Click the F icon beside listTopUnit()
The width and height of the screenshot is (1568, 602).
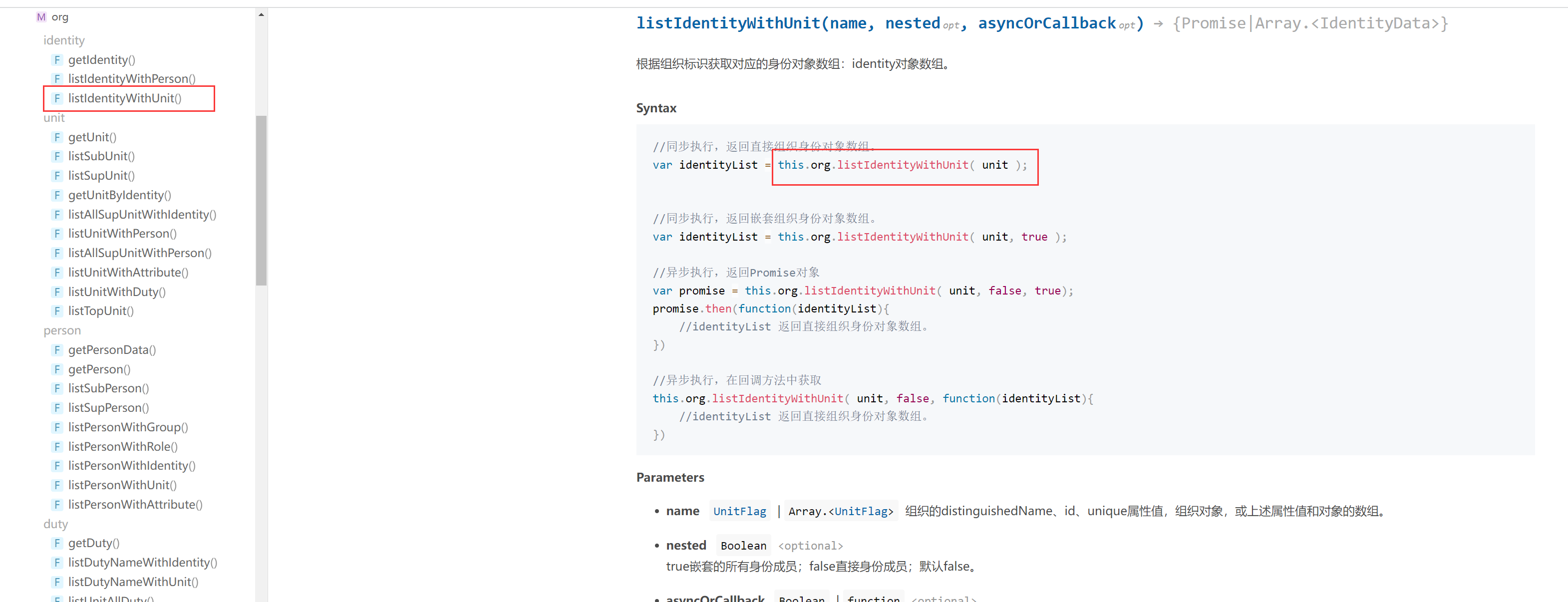tap(57, 311)
